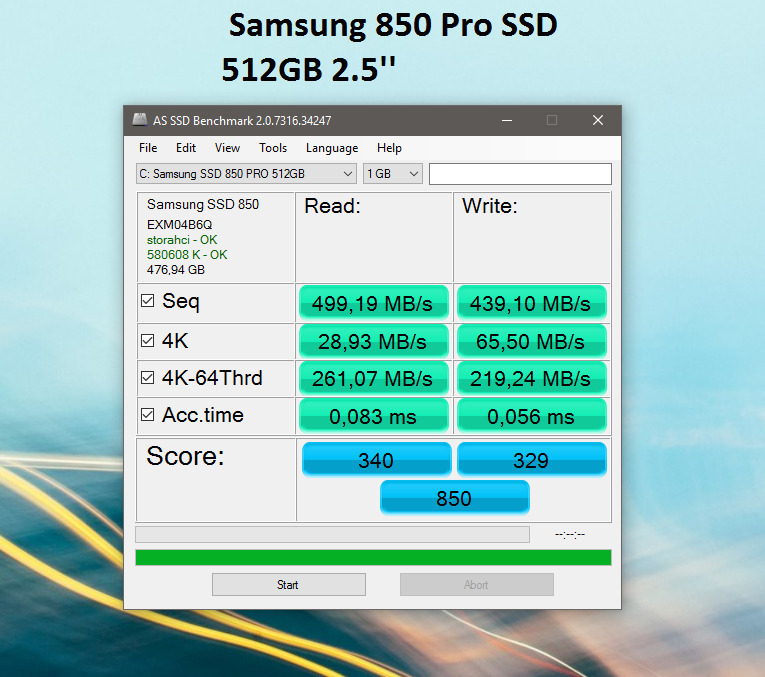Image resolution: width=765 pixels, height=677 pixels.
Task: Click the storahci - OK driver status
Action: (x=182, y=239)
